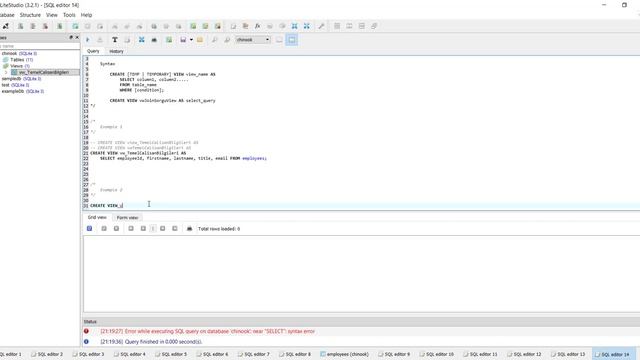Open a new SQL editor from main toolbar

[233, 26]
